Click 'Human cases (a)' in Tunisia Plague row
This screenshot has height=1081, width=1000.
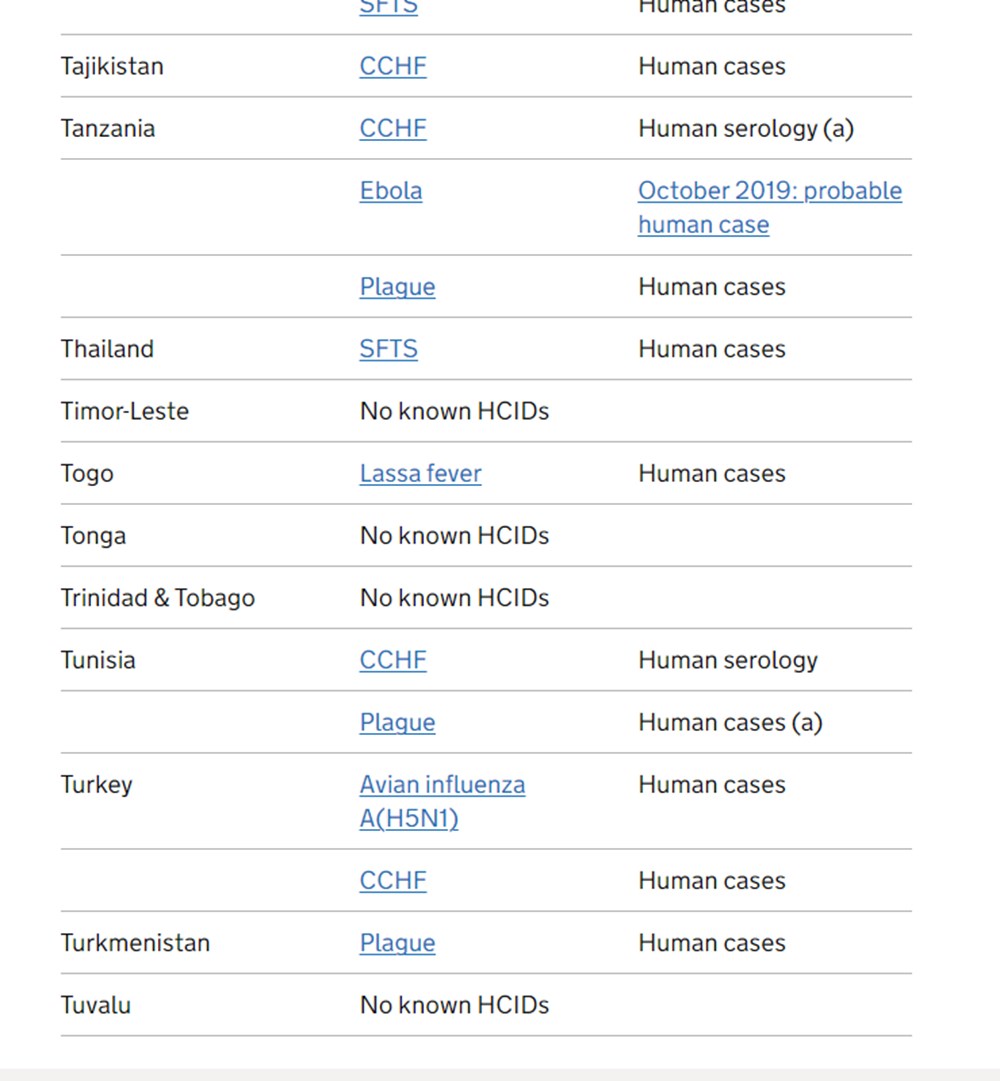730,723
